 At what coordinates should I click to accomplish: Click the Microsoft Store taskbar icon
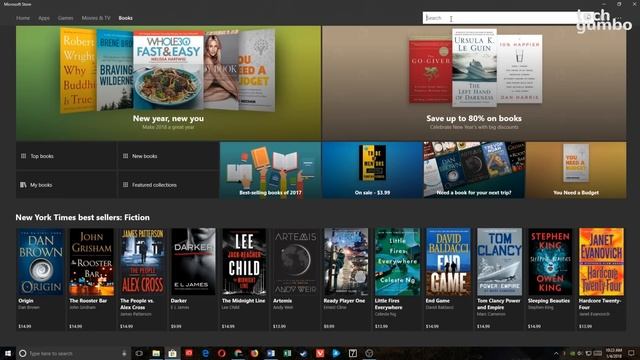172,353
